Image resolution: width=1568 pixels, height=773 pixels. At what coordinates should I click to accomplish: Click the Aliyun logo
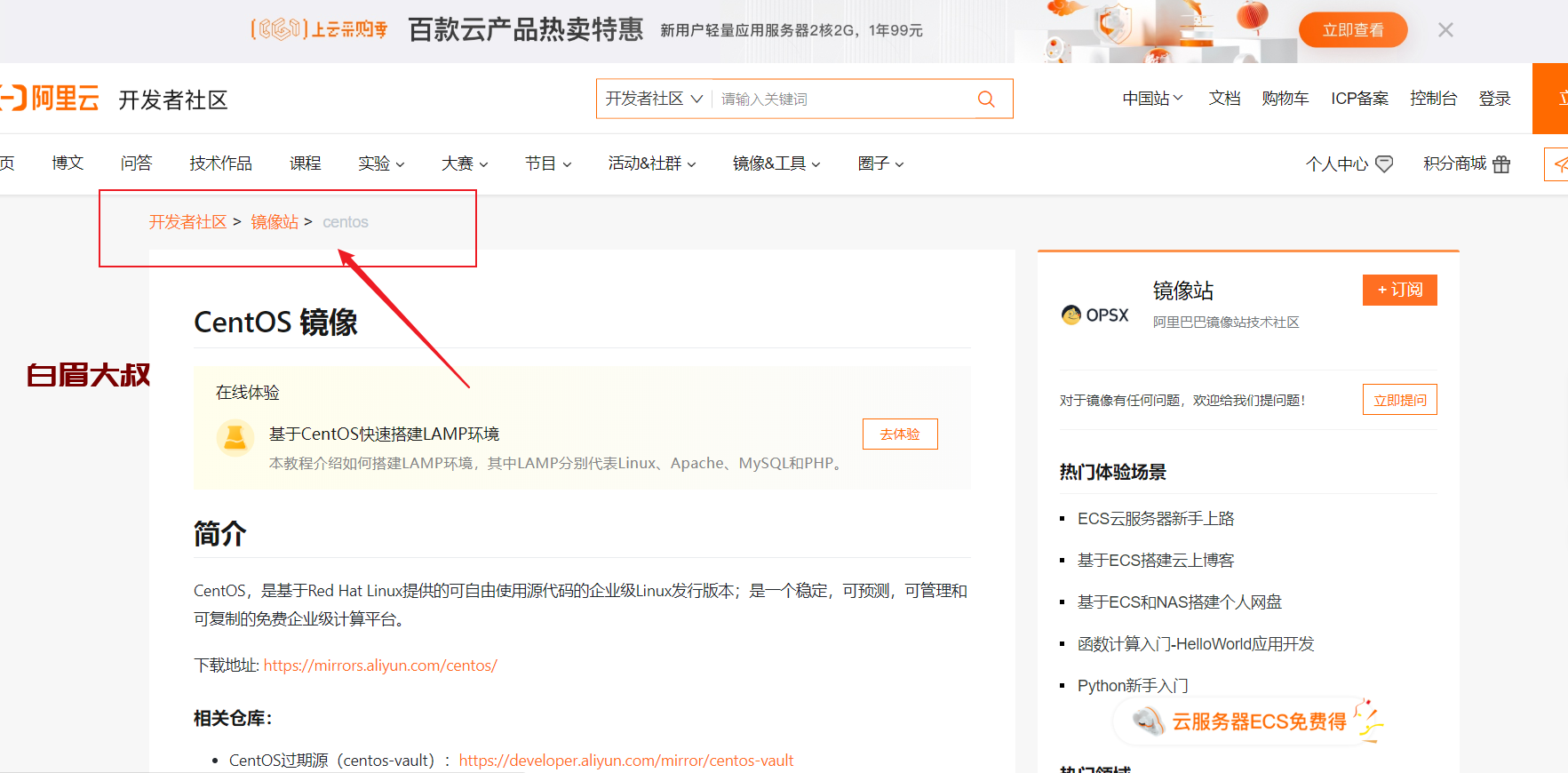pyautogui.click(x=50, y=98)
